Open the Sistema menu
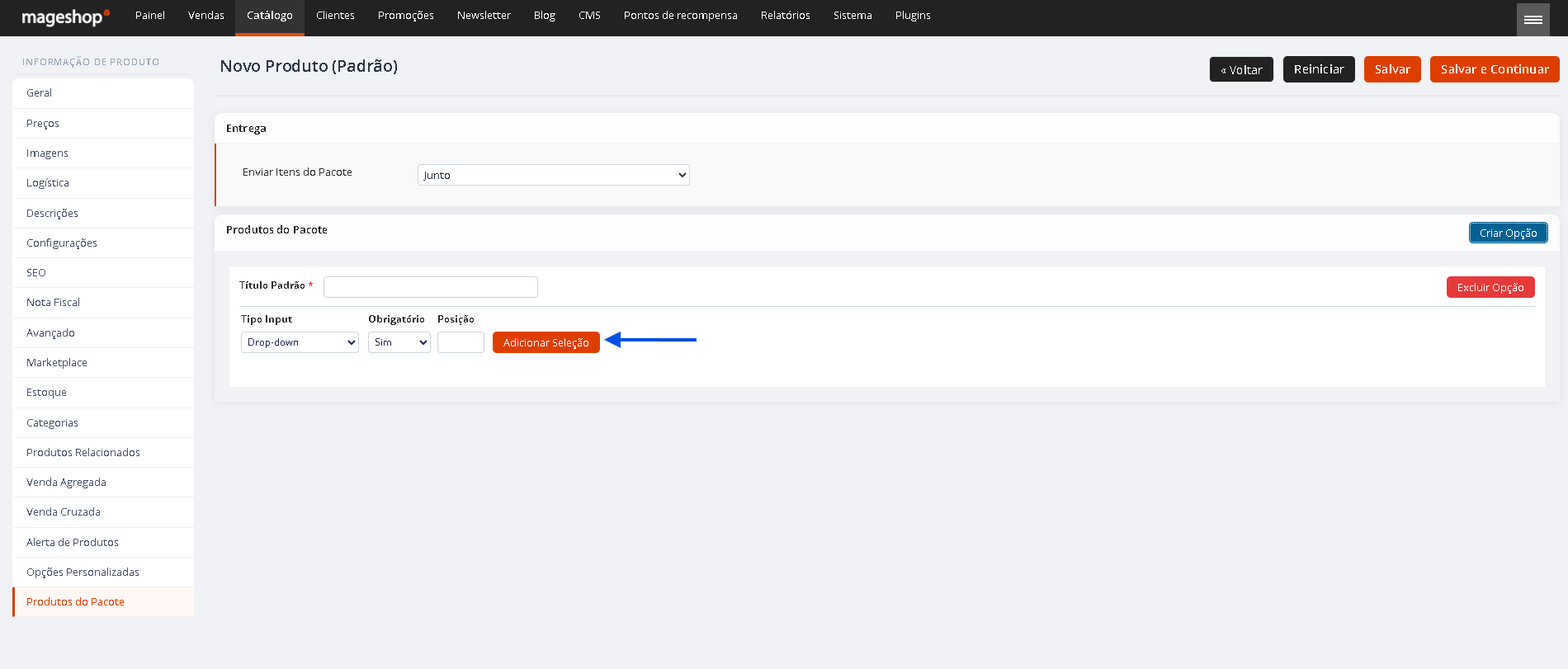This screenshot has height=669, width=1568. [852, 16]
